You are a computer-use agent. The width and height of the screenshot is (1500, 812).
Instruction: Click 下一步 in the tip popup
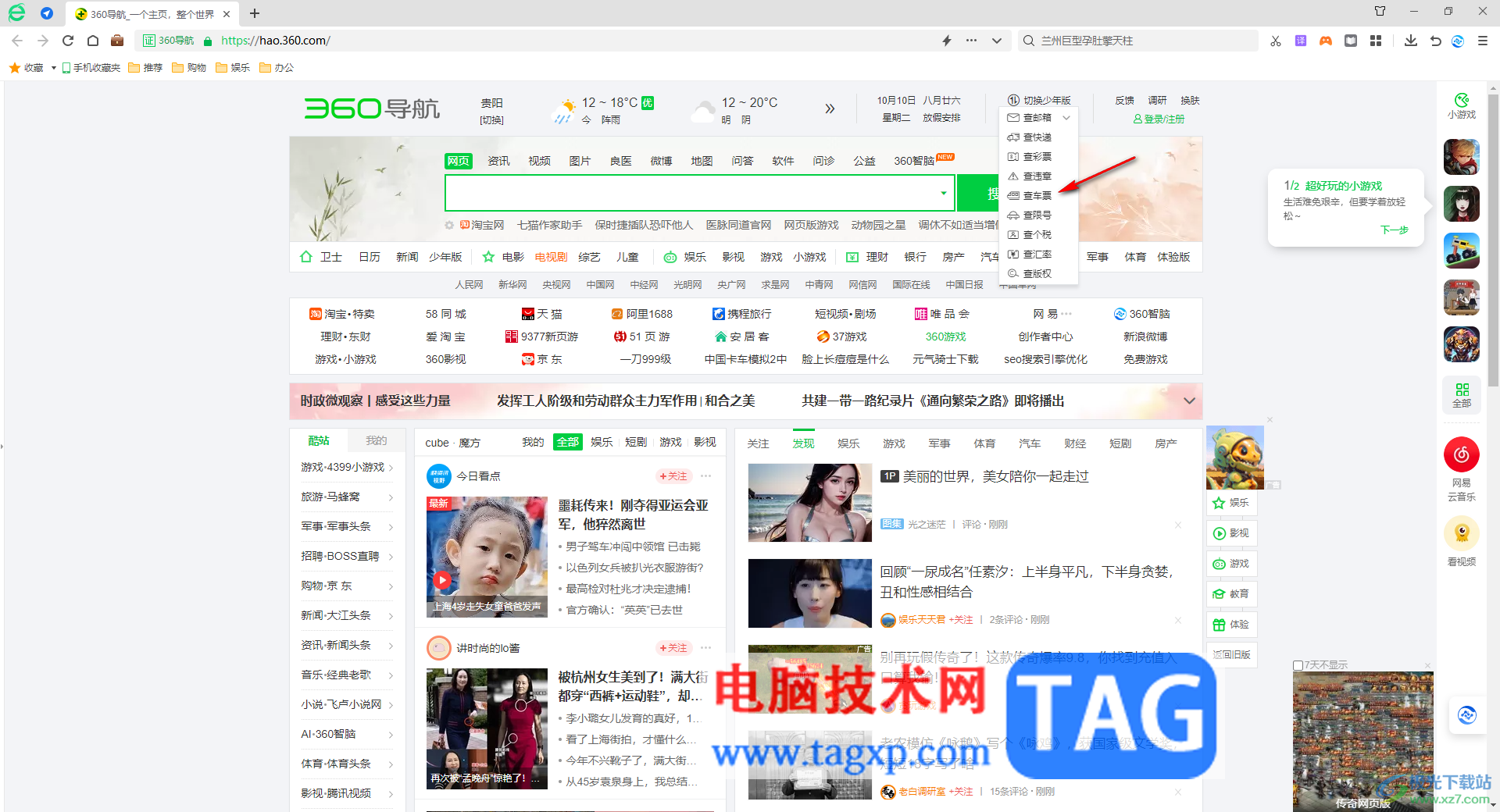(1394, 230)
